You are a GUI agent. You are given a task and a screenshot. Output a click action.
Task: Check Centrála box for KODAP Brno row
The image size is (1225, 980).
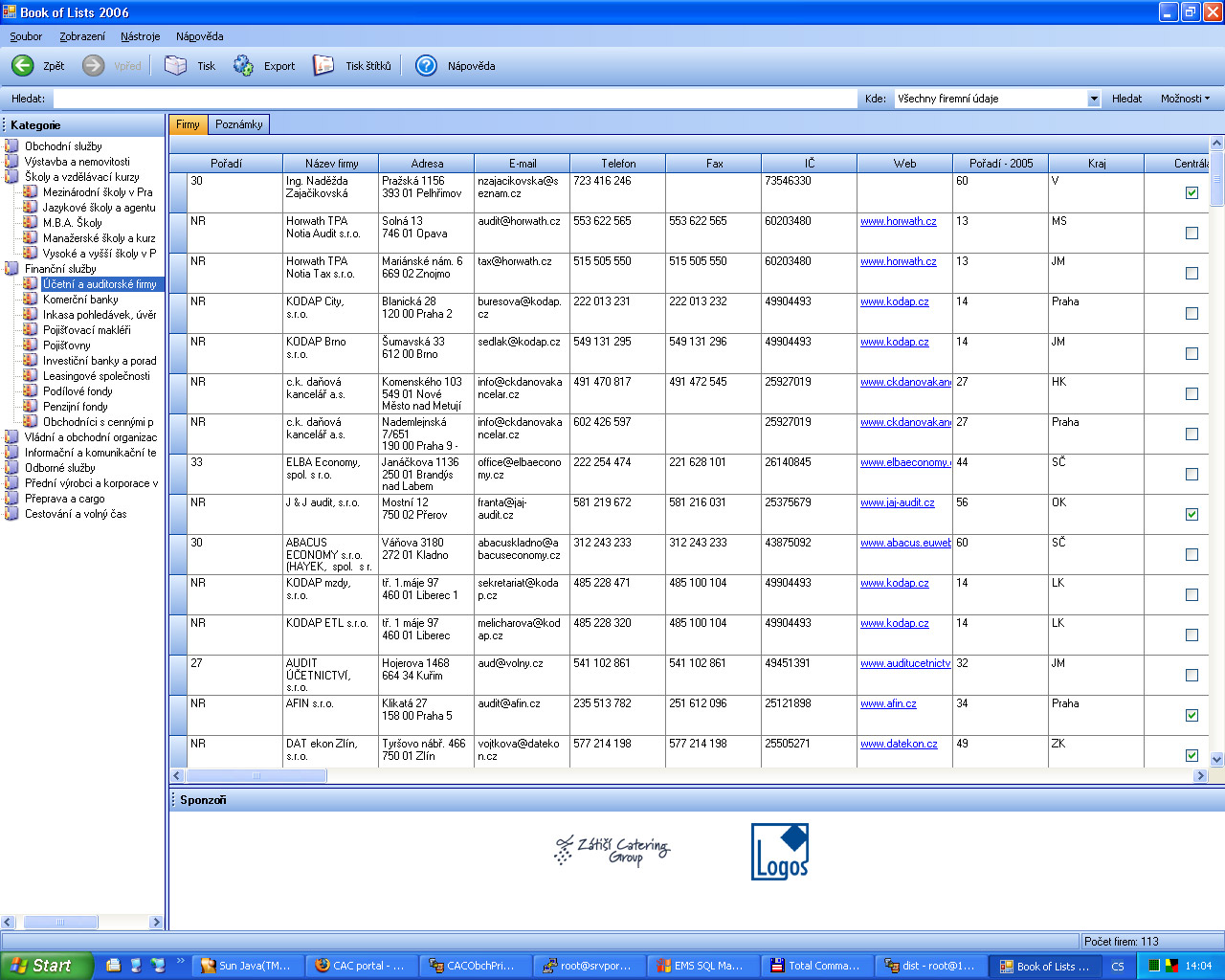(x=1192, y=353)
